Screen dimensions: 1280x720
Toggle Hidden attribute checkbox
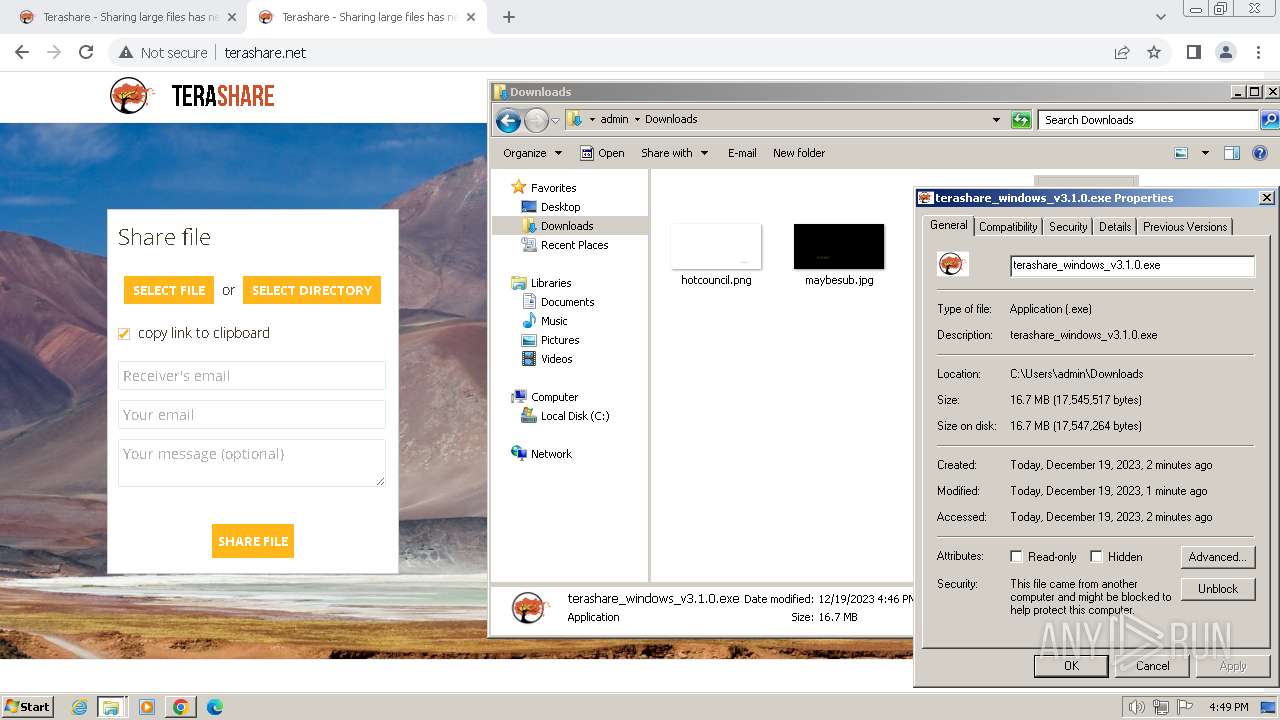[x=1096, y=557]
